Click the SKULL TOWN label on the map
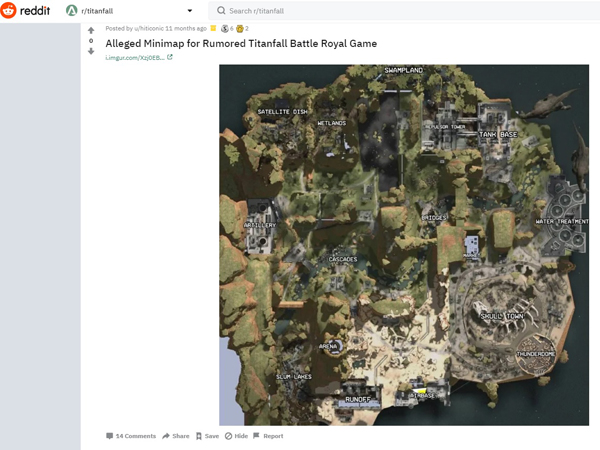This screenshot has height=450, width=600. 502,316
